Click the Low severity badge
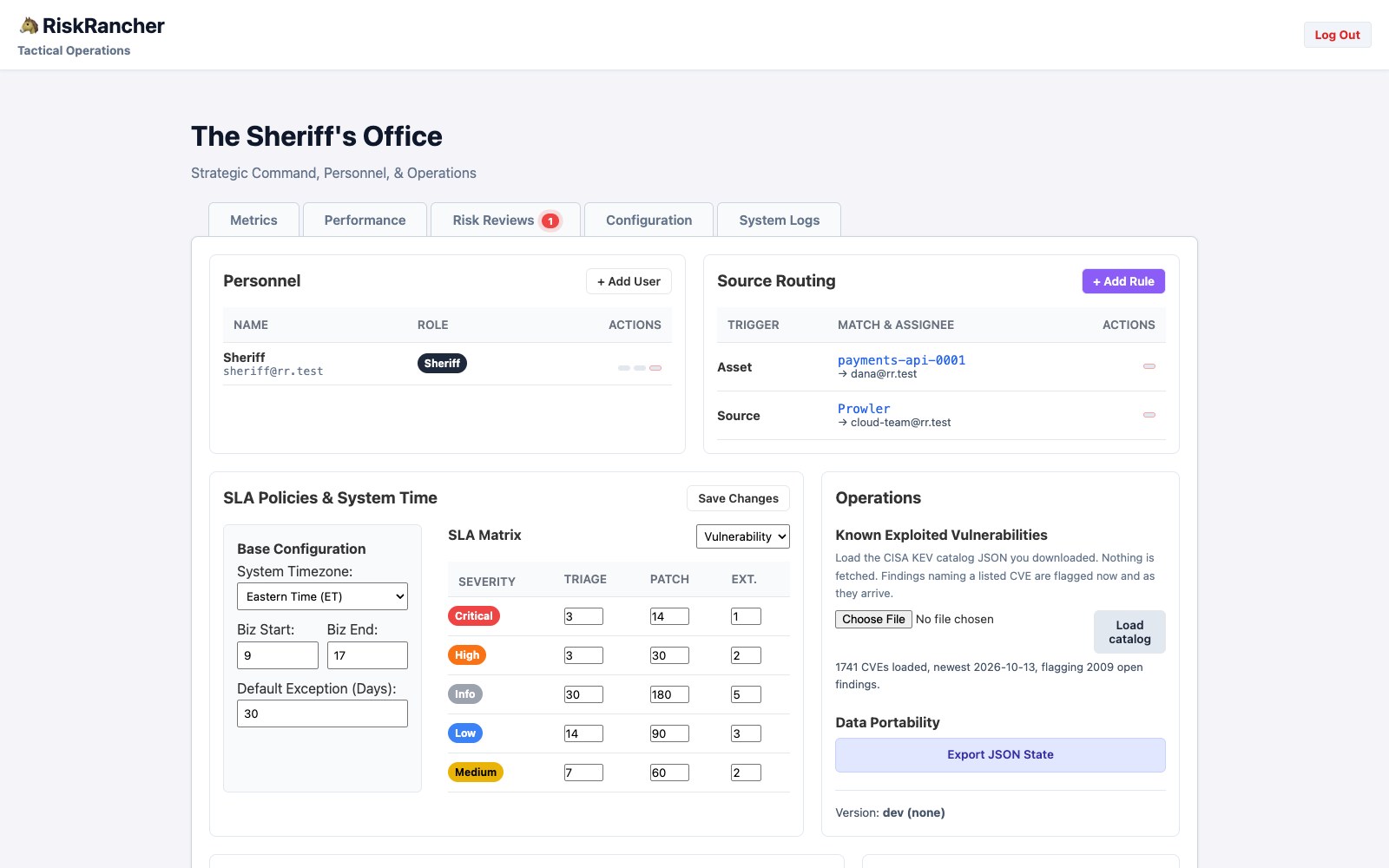 (x=465, y=733)
